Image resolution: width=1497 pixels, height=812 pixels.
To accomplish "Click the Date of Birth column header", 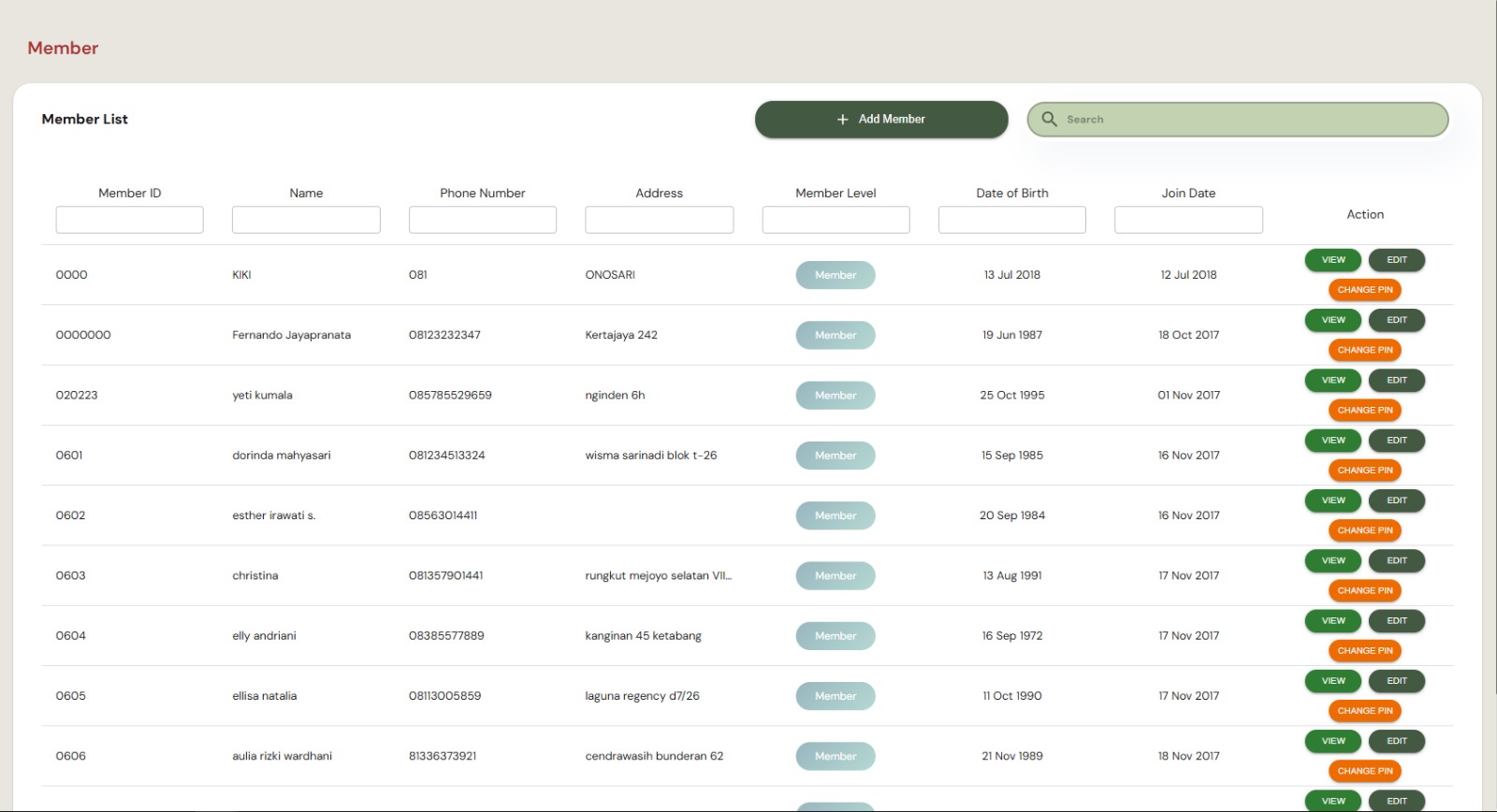I will [1012, 193].
